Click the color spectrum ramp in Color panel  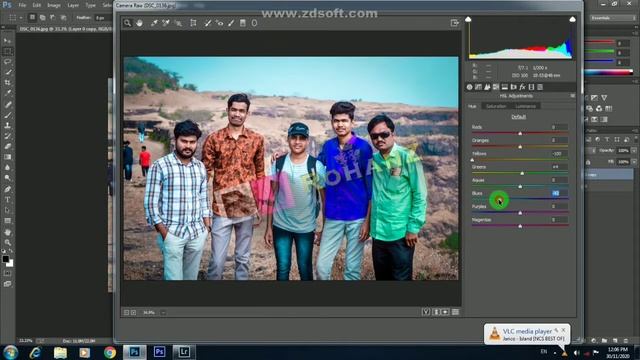[609, 72]
